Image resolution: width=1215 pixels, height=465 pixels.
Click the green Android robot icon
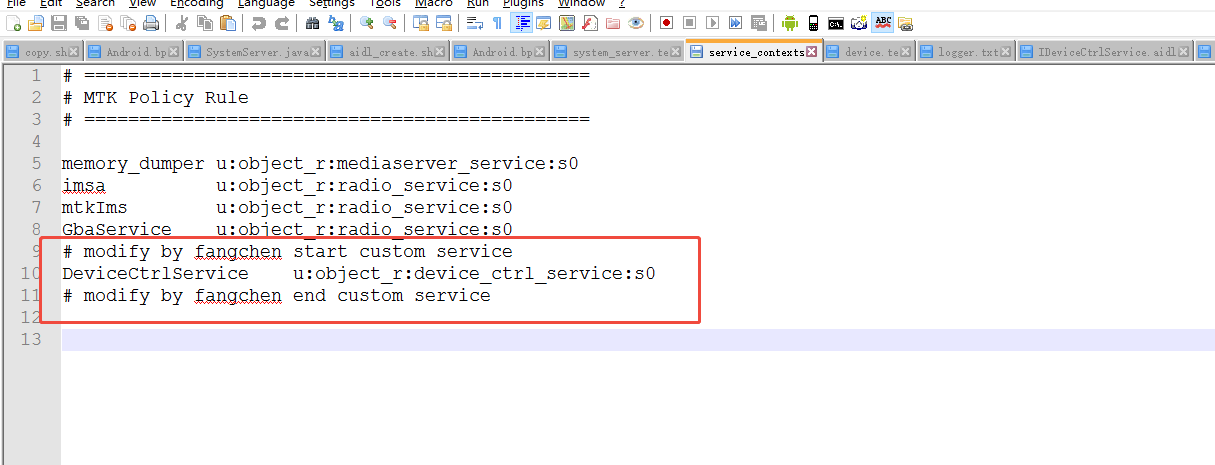click(x=790, y=22)
